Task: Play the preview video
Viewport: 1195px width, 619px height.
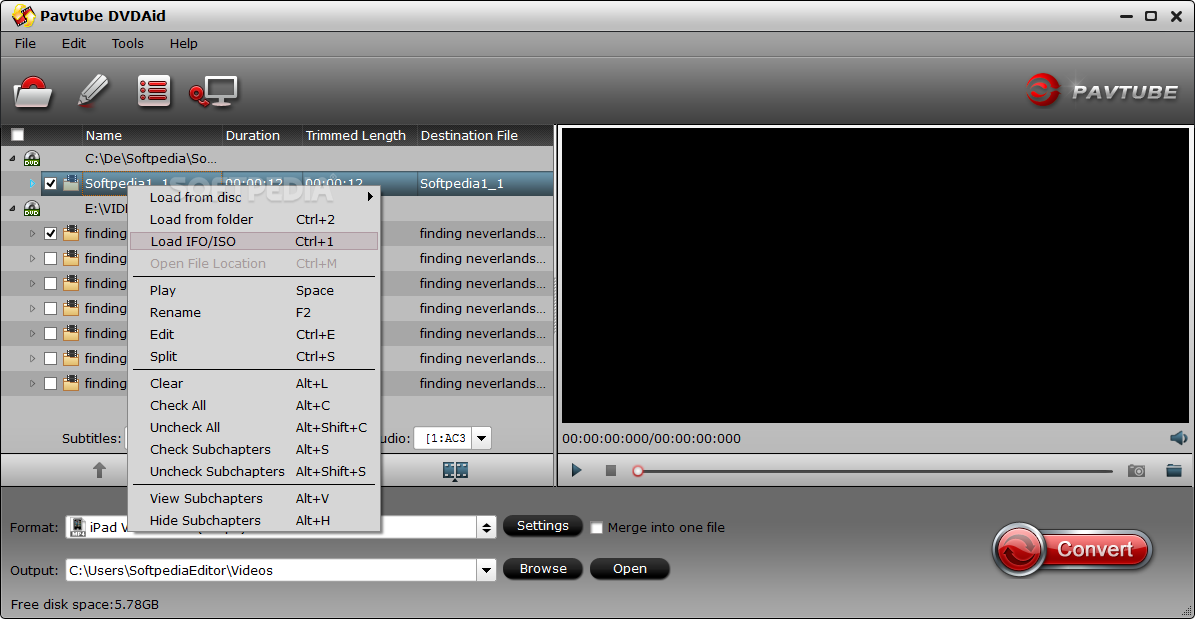Action: [576, 470]
